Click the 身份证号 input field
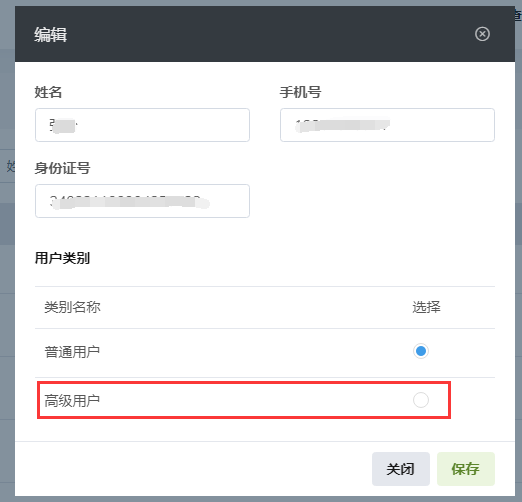522x502 pixels. point(142,201)
